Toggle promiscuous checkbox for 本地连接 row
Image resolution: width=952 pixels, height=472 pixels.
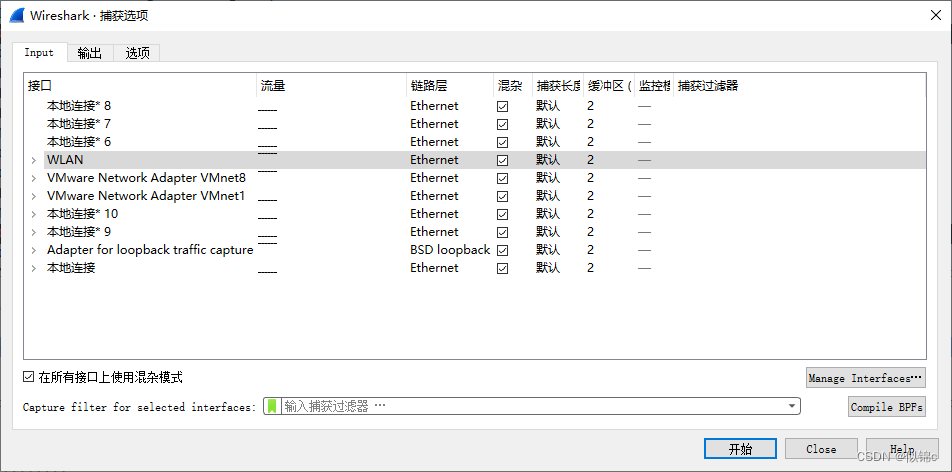click(502, 268)
